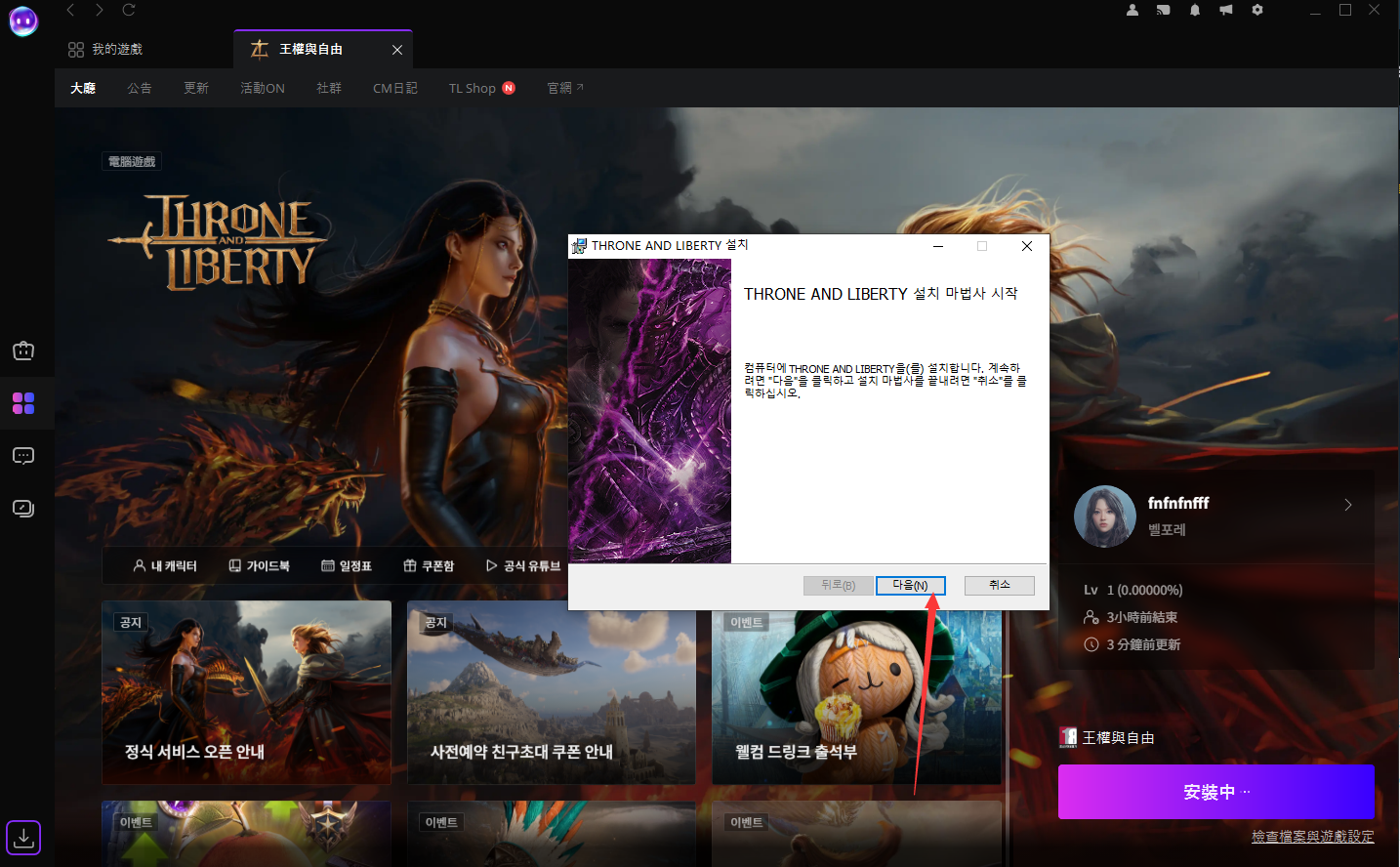Click the streaming cast icon in title bar

1163,10
